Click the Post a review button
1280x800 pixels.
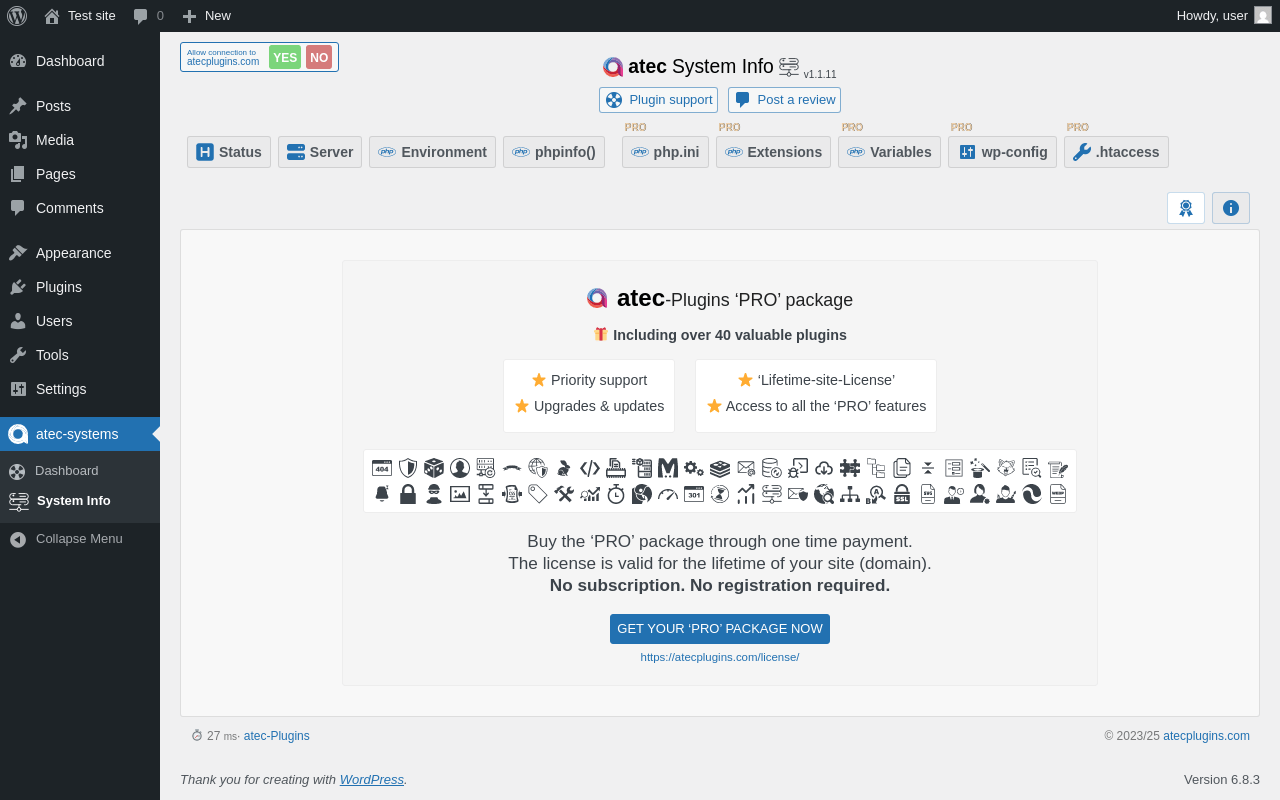(784, 100)
